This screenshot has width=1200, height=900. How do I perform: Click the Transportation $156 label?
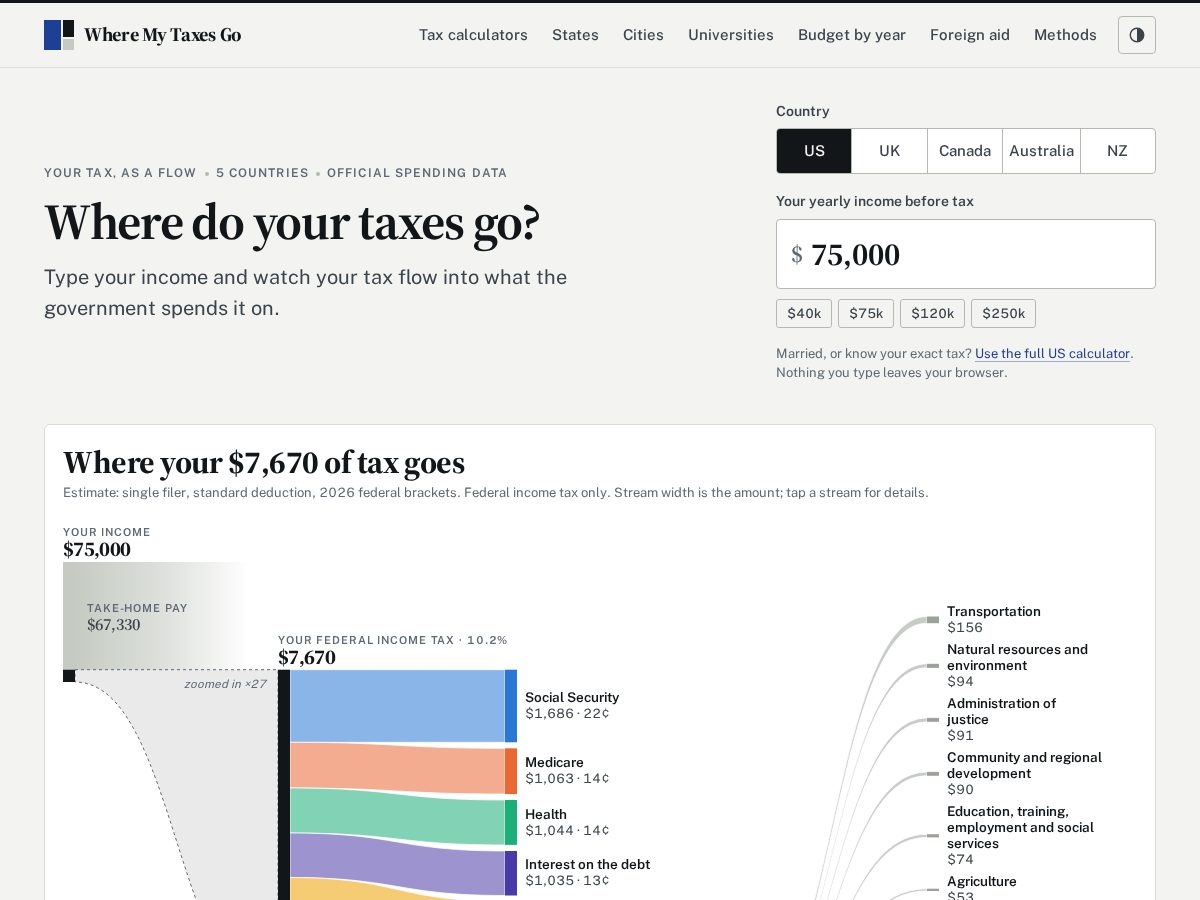point(994,619)
